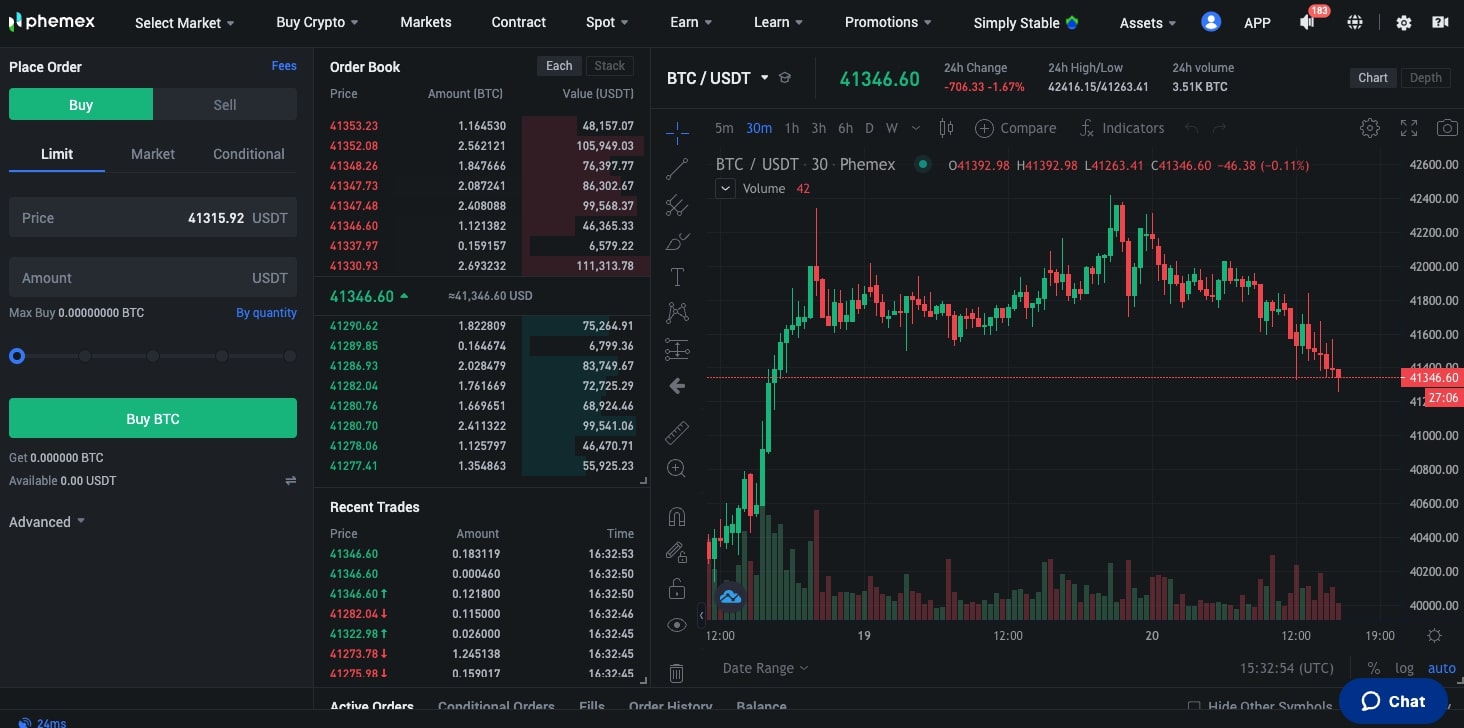The image size is (1464, 728).
Task: Switch to Depth chart view
Action: click(x=1426, y=78)
